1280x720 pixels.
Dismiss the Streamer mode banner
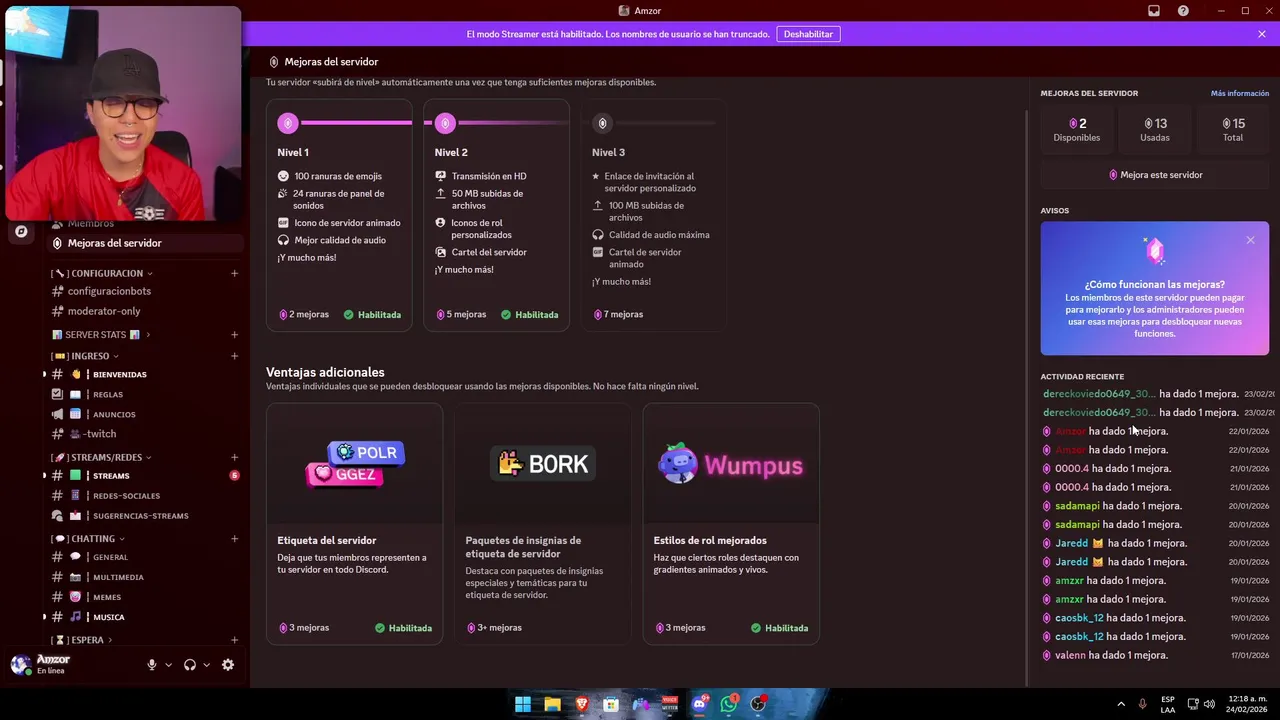click(x=1262, y=34)
